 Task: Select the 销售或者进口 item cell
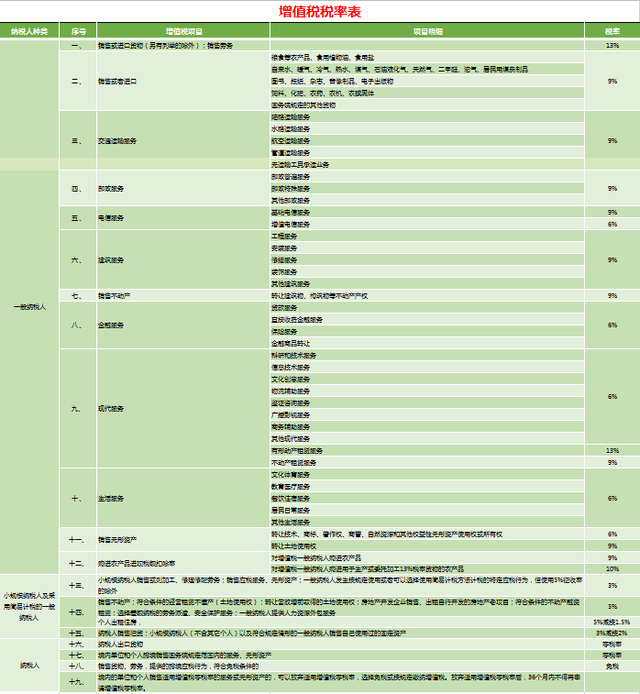pos(183,81)
